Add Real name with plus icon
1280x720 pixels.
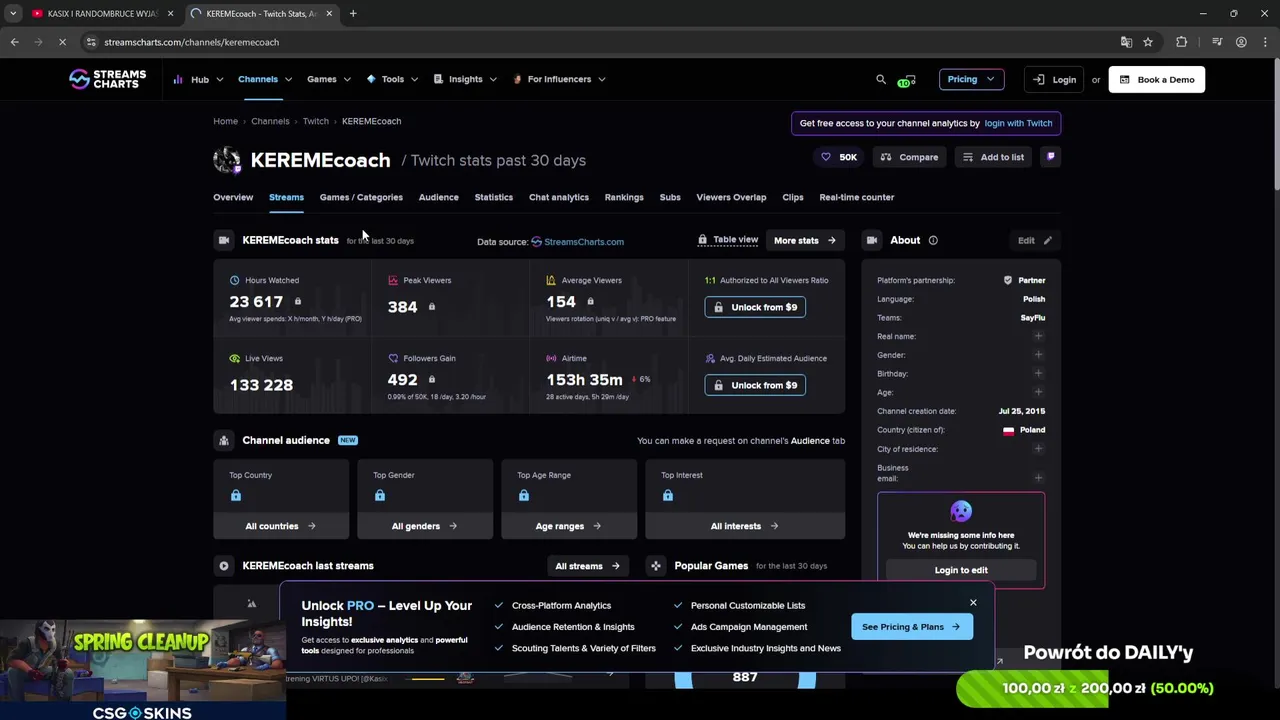pyautogui.click(x=1038, y=336)
